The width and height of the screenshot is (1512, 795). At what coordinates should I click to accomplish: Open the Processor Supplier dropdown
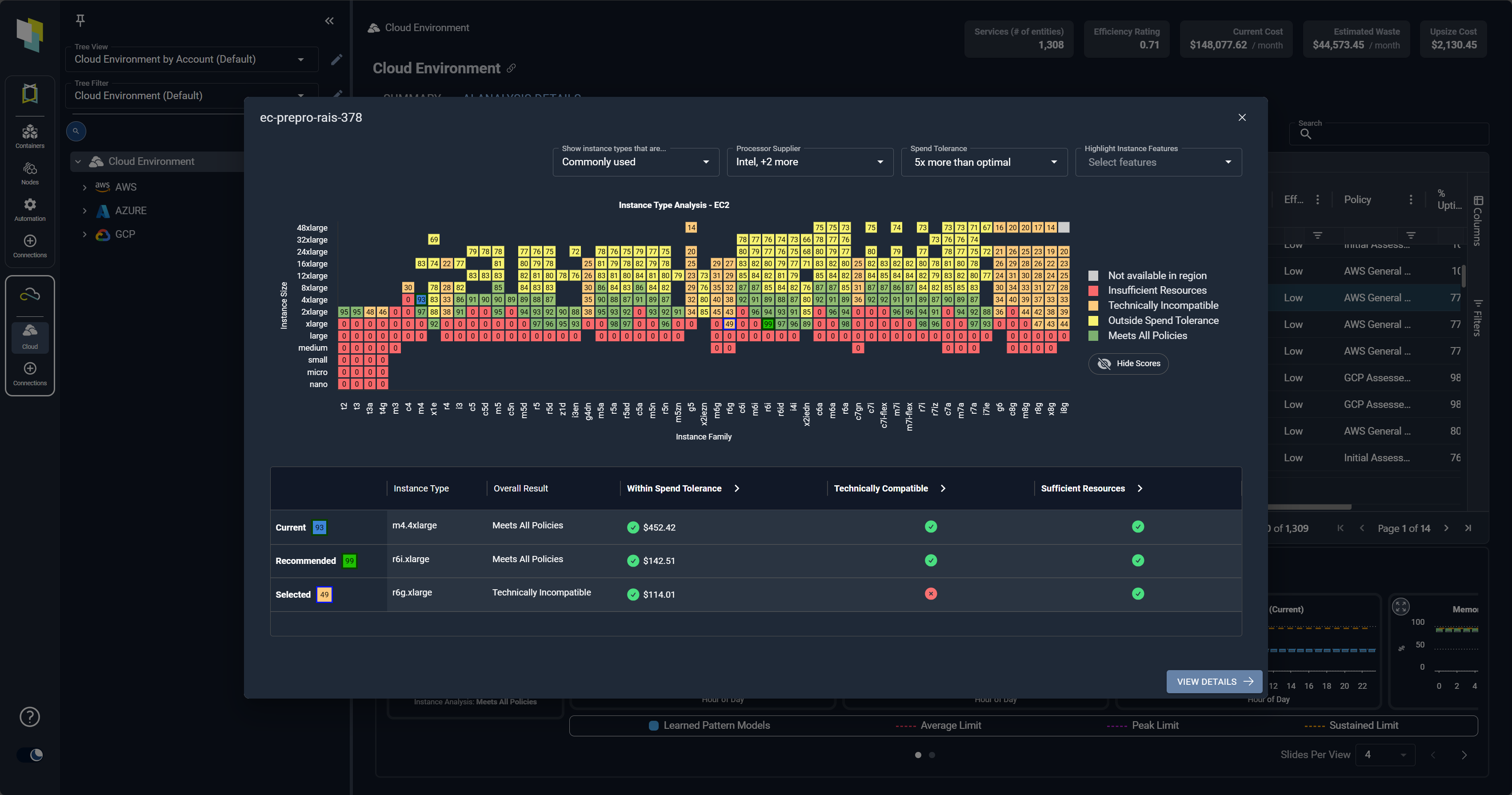pyautogui.click(x=809, y=162)
